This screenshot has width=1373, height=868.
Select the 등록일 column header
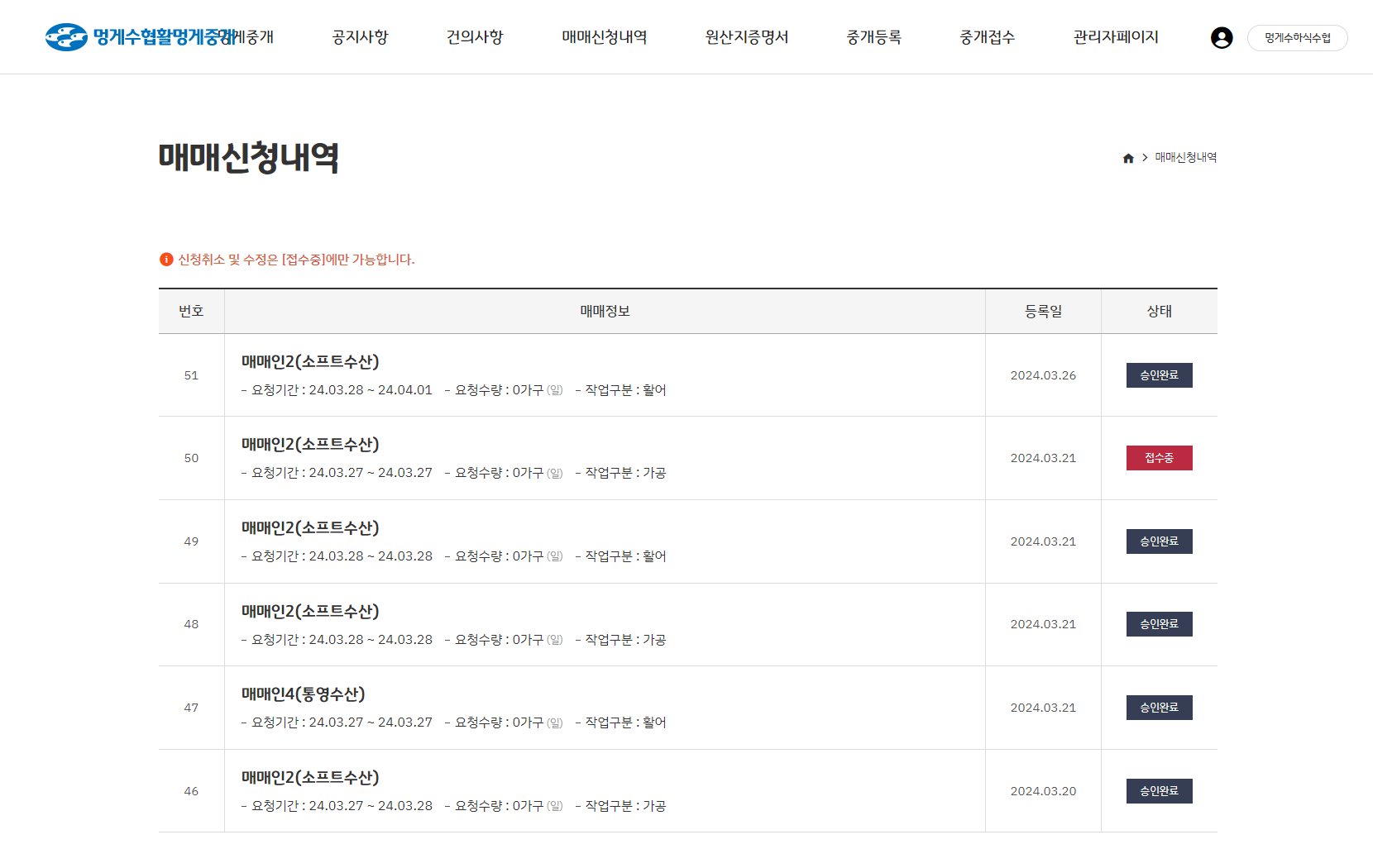1043,312
